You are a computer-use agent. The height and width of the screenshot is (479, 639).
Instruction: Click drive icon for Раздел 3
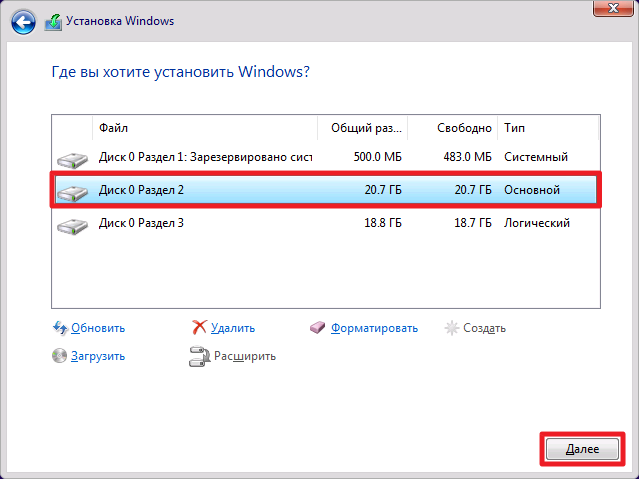pyautogui.click(x=72, y=224)
